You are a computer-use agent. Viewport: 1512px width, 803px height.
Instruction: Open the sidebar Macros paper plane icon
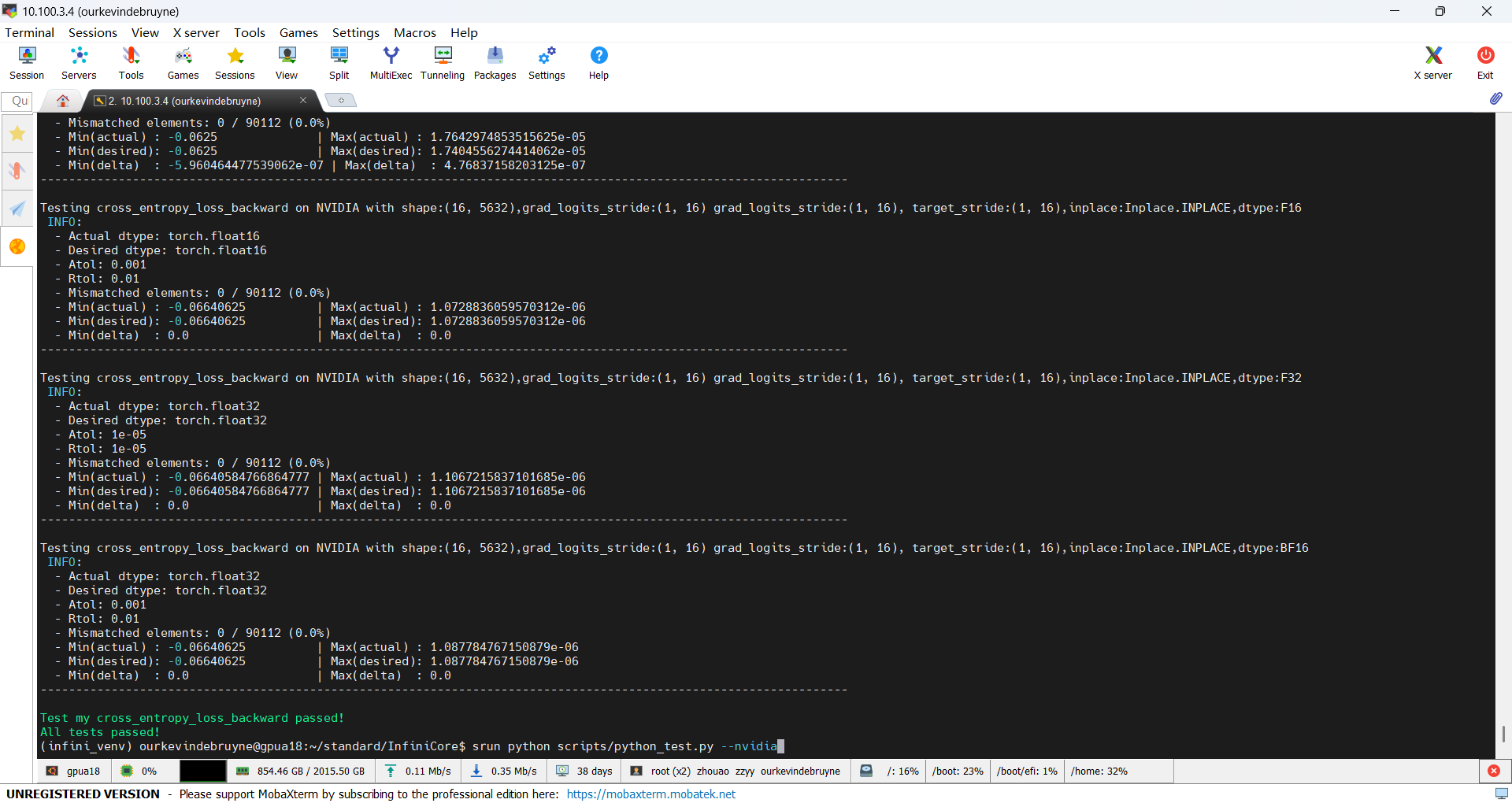tap(17, 209)
